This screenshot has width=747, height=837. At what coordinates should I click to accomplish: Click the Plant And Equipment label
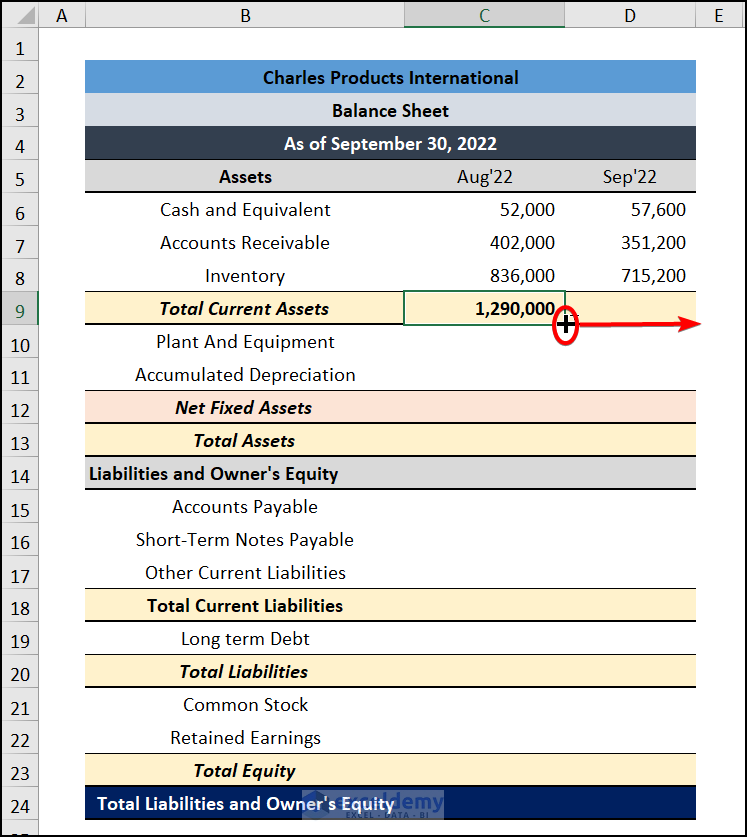click(245, 342)
